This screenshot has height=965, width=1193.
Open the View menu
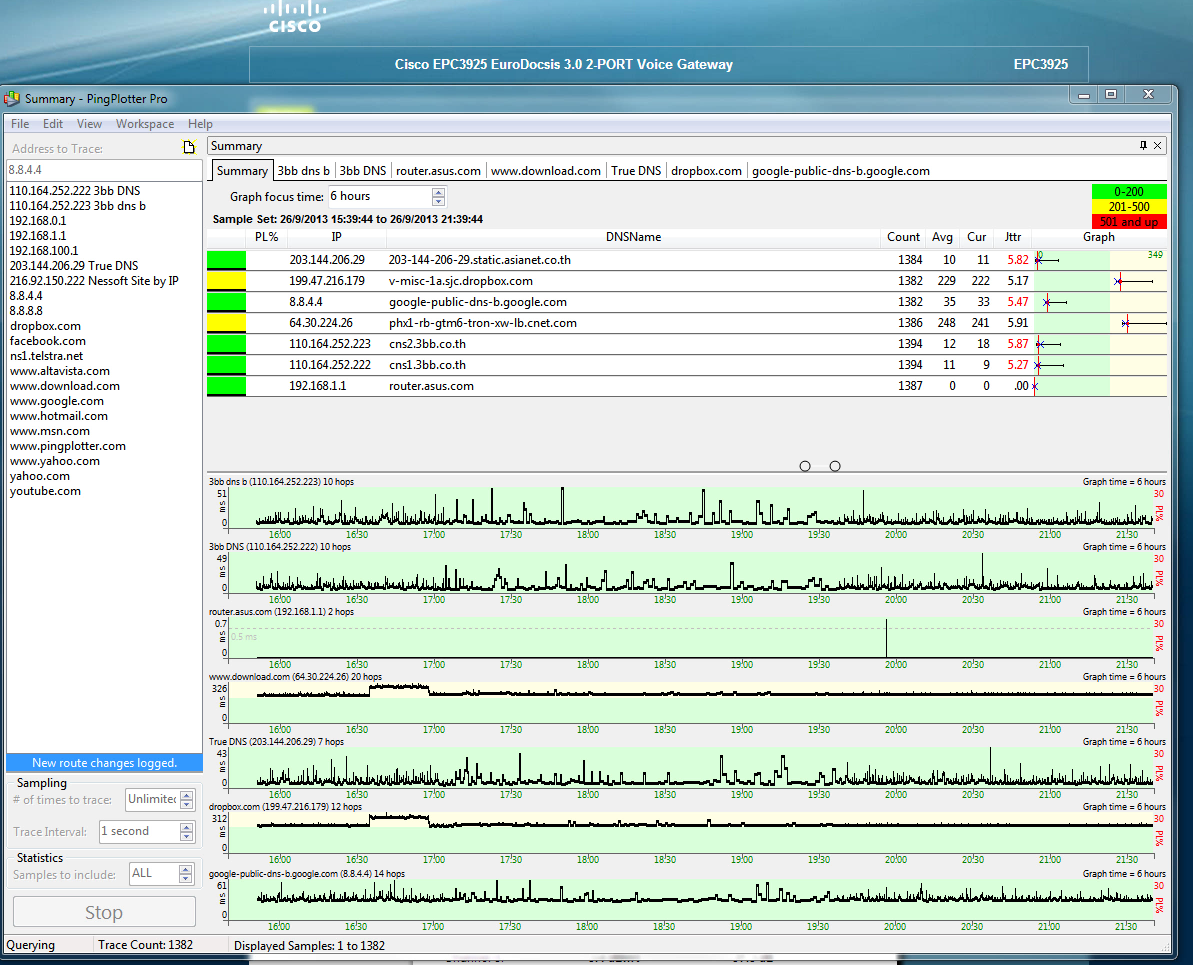click(x=89, y=124)
